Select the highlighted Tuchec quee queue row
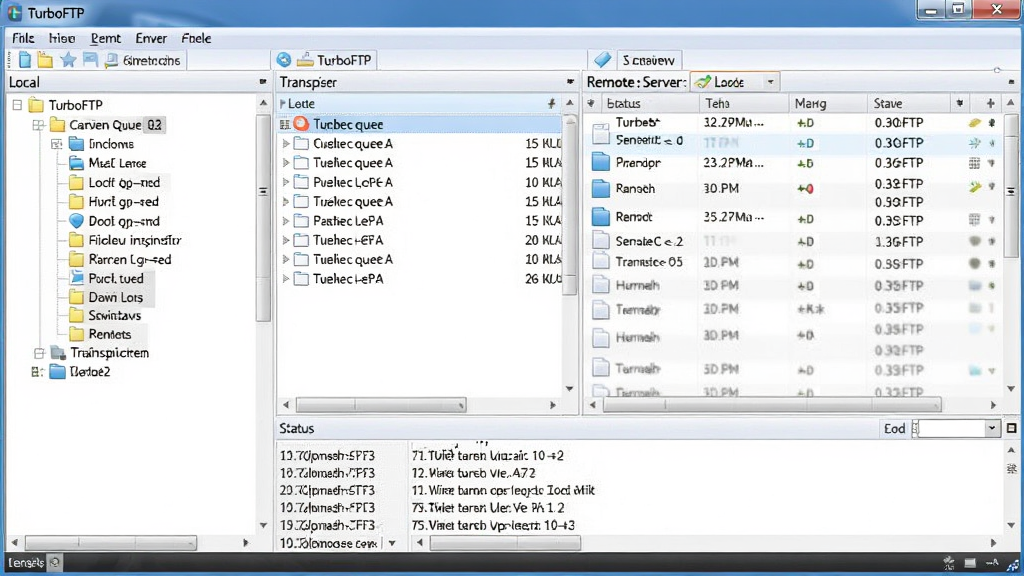 click(419, 124)
